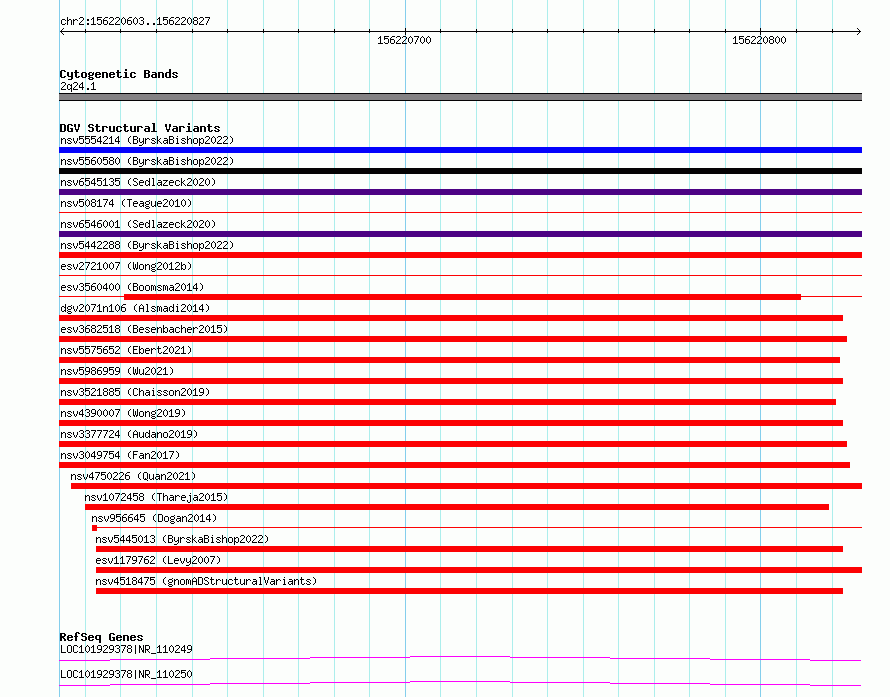Viewport: 890px width, 697px height.
Task: Click the right arrow on the ruler
Action: (x=858, y=31)
